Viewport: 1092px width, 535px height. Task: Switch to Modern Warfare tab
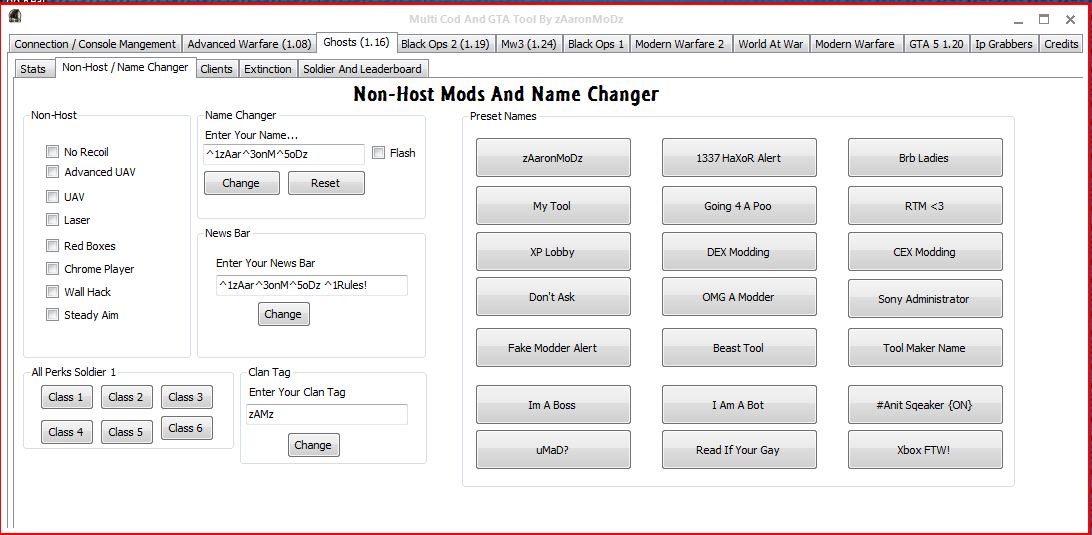[855, 44]
